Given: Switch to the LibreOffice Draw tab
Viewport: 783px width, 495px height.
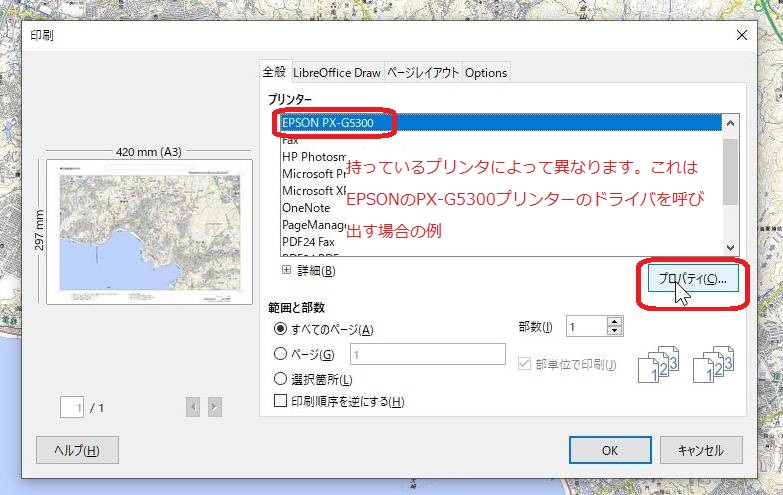Looking at the screenshot, I should (337, 72).
